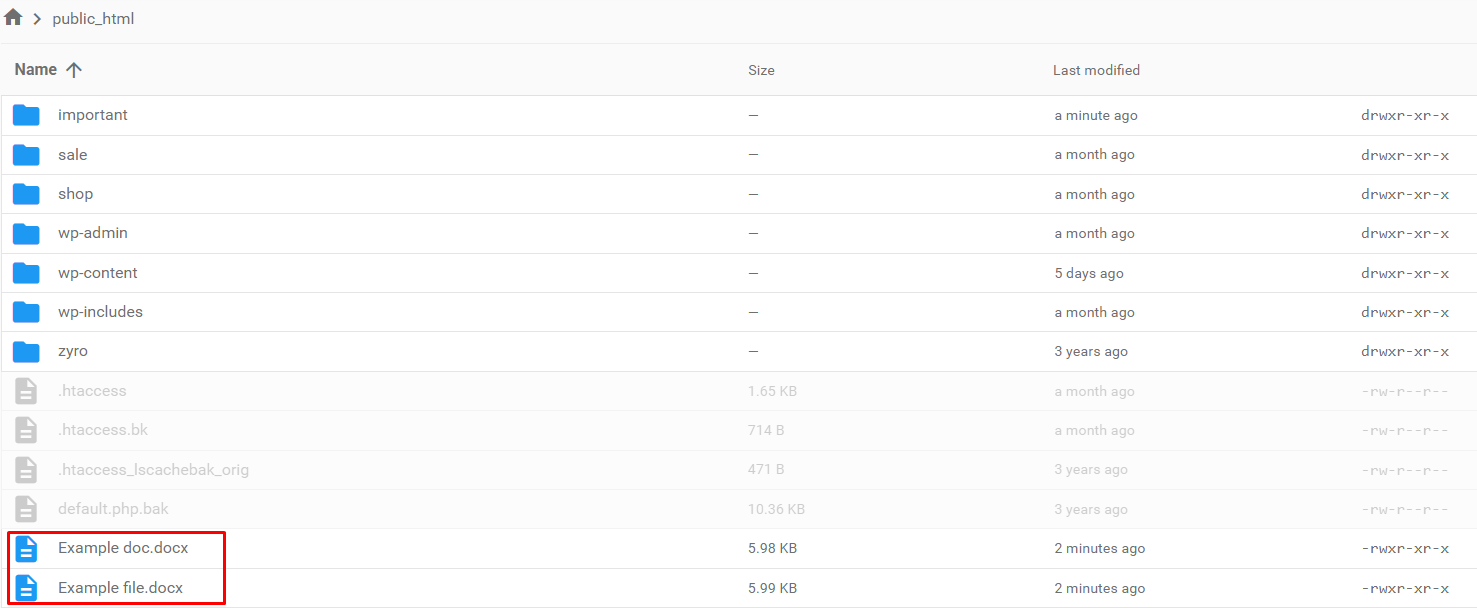This screenshot has height=608, width=1477.
Task: Click the wp-content folder icon
Action: (x=26, y=273)
